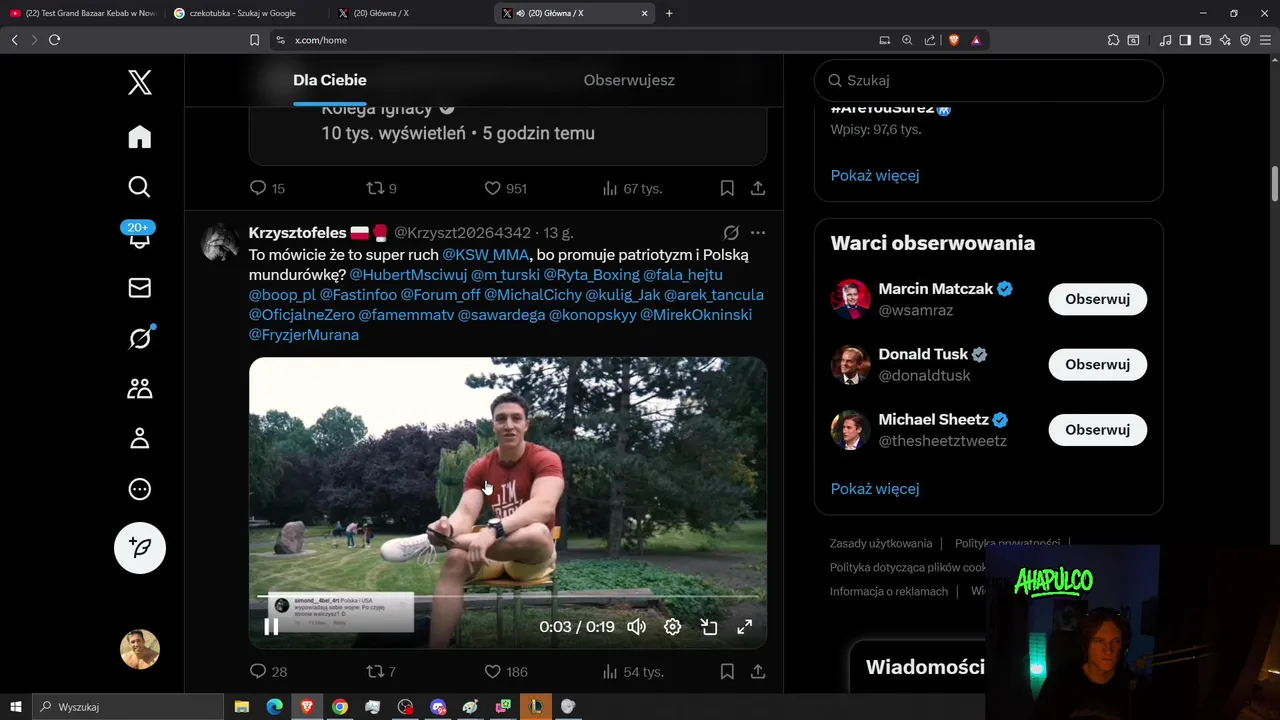Follow Donald Tusk with Obserwuj

(x=1097, y=365)
